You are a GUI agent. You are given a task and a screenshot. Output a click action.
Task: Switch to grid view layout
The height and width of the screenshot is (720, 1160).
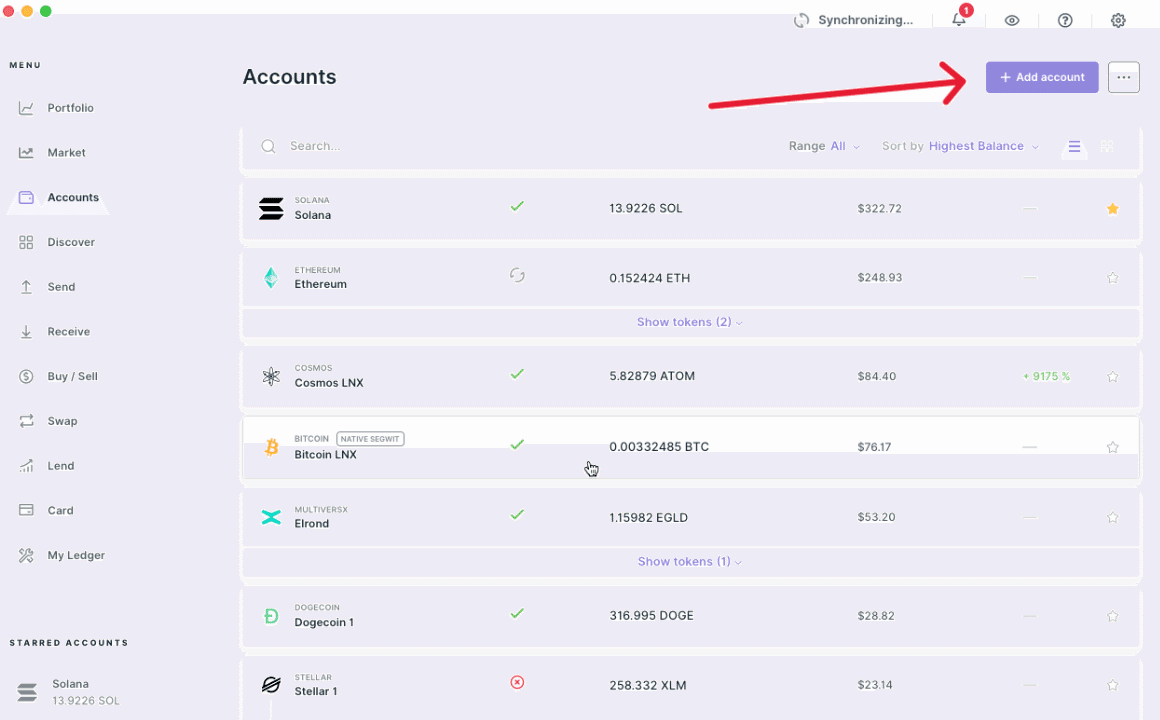[x=1107, y=146]
